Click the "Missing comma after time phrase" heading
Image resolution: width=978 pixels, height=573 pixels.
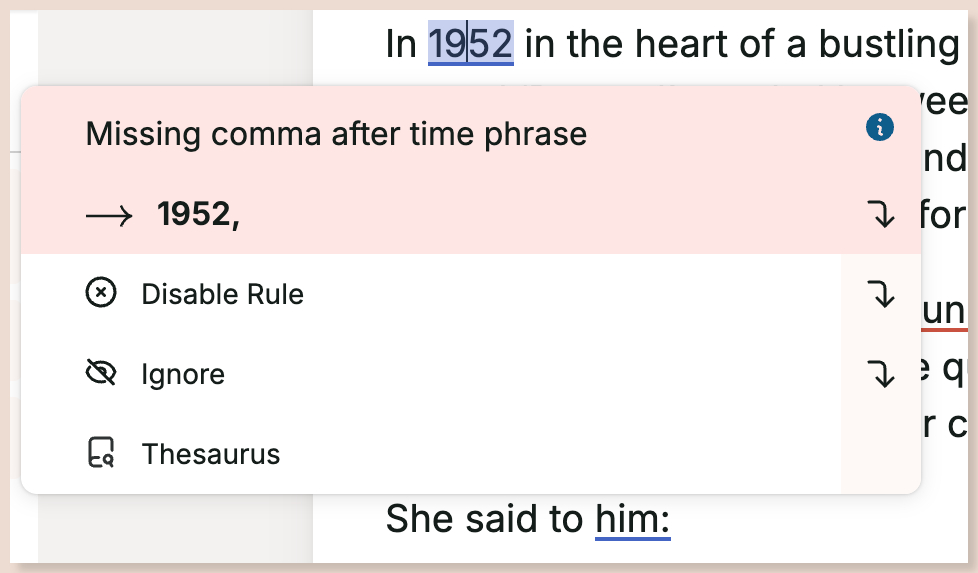336,134
